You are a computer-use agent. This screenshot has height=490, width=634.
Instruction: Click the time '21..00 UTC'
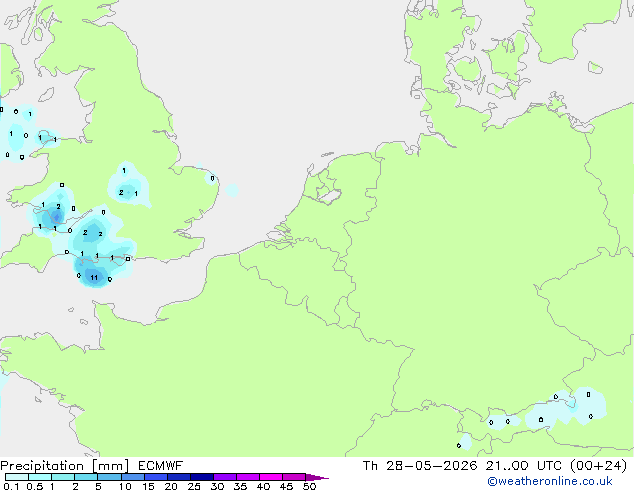tap(524, 466)
